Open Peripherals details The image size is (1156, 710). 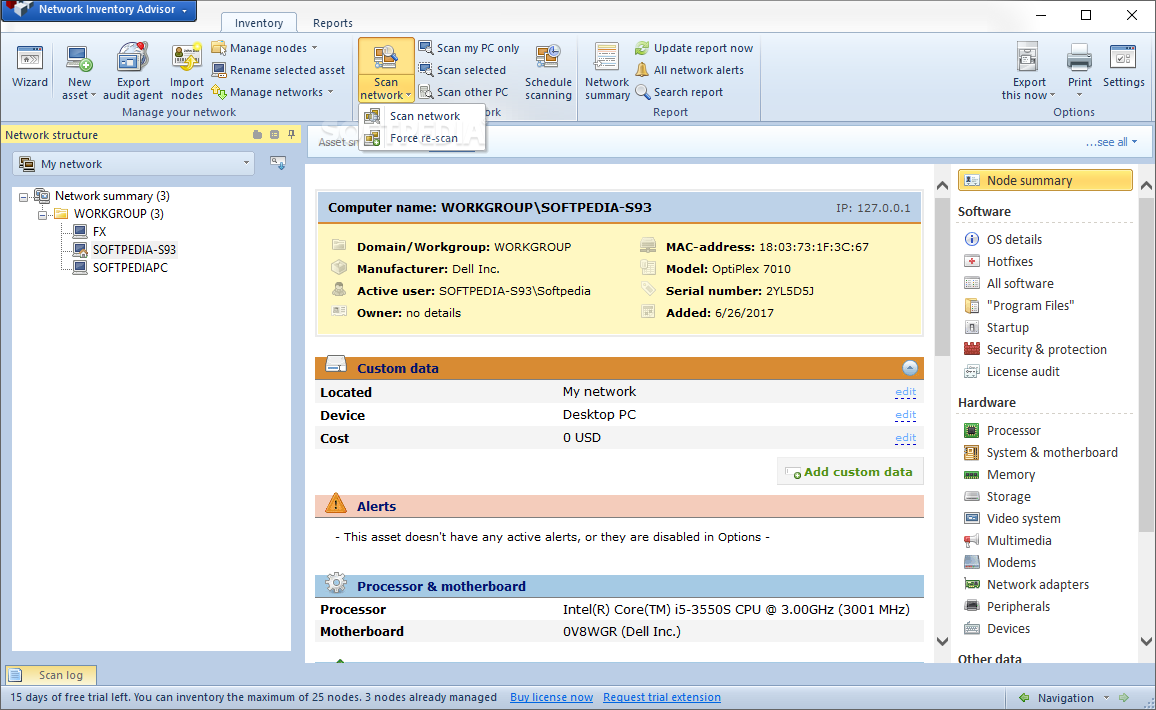pos(1017,607)
